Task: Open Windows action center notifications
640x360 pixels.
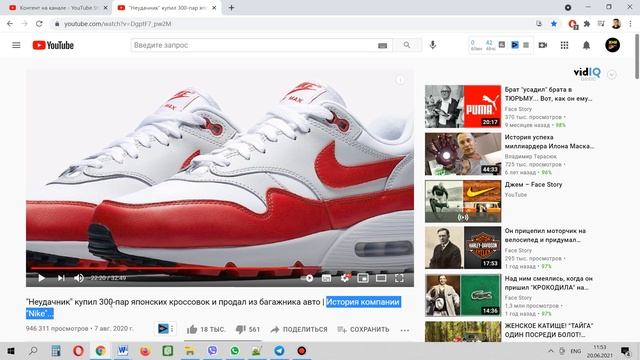Action: 625,351
